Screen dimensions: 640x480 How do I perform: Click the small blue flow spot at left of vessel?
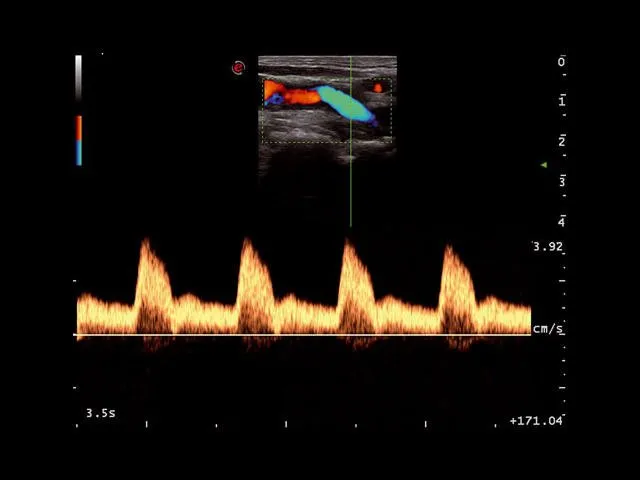coord(273,100)
